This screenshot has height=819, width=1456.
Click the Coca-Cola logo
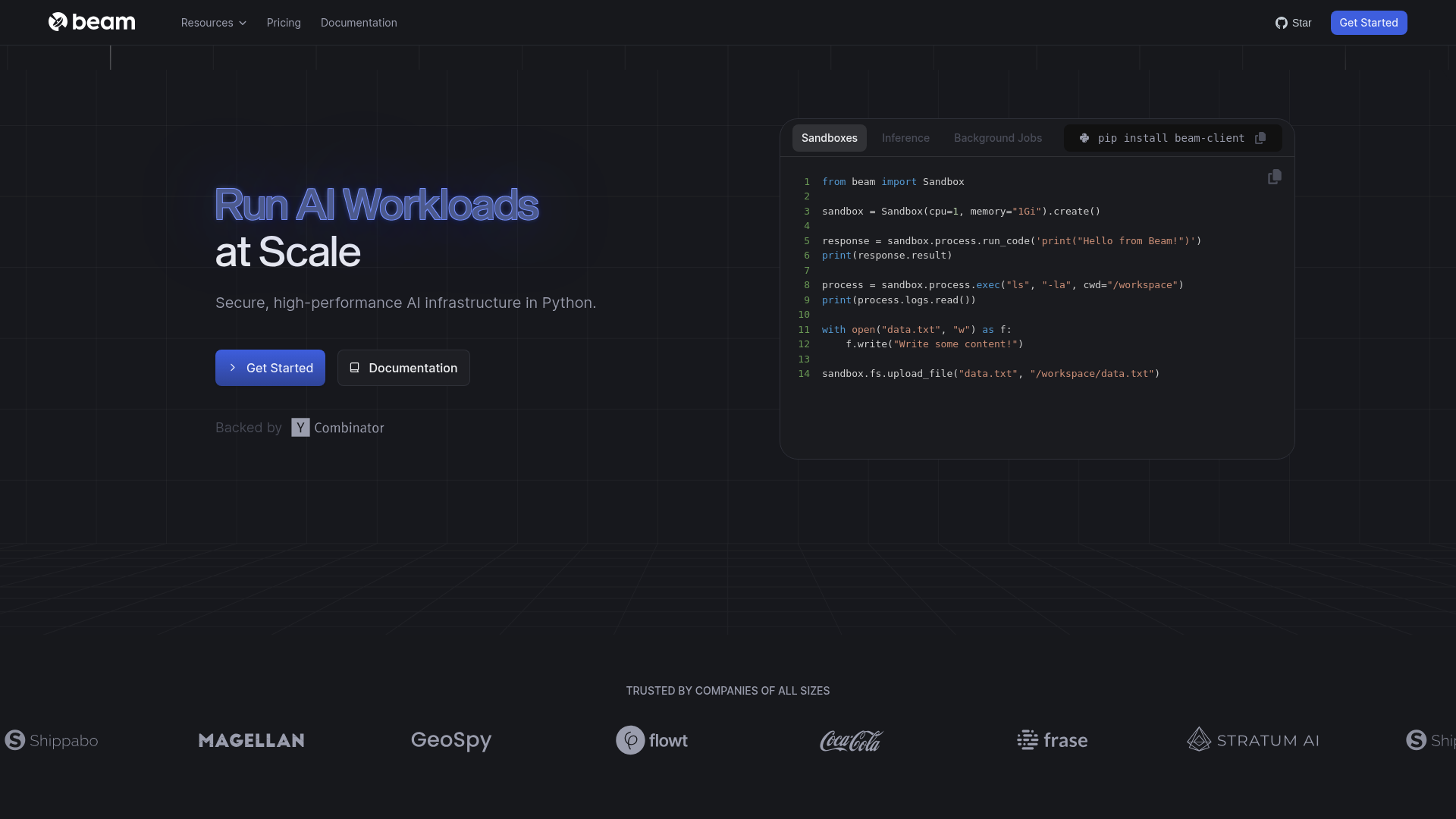pyautogui.click(x=852, y=740)
